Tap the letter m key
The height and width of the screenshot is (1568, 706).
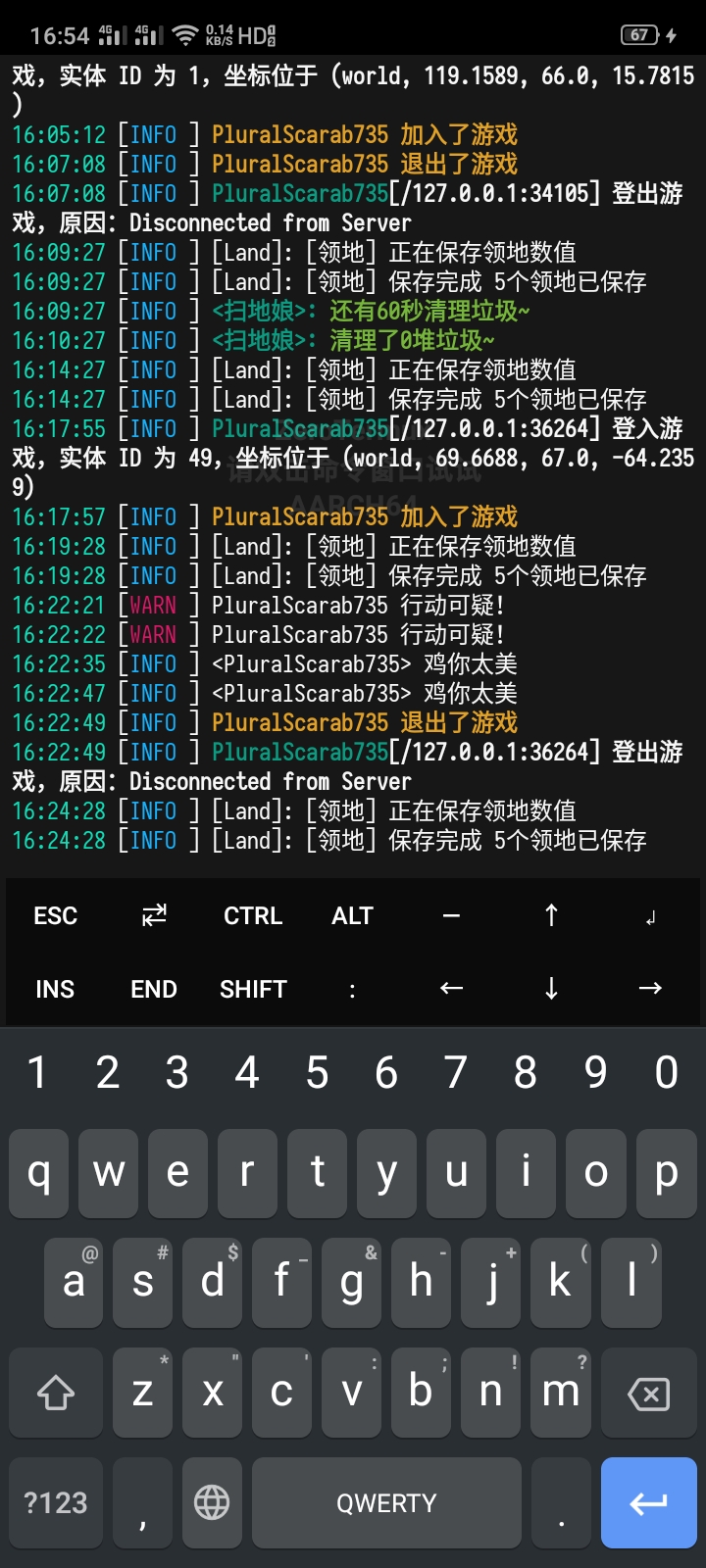tap(561, 1393)
